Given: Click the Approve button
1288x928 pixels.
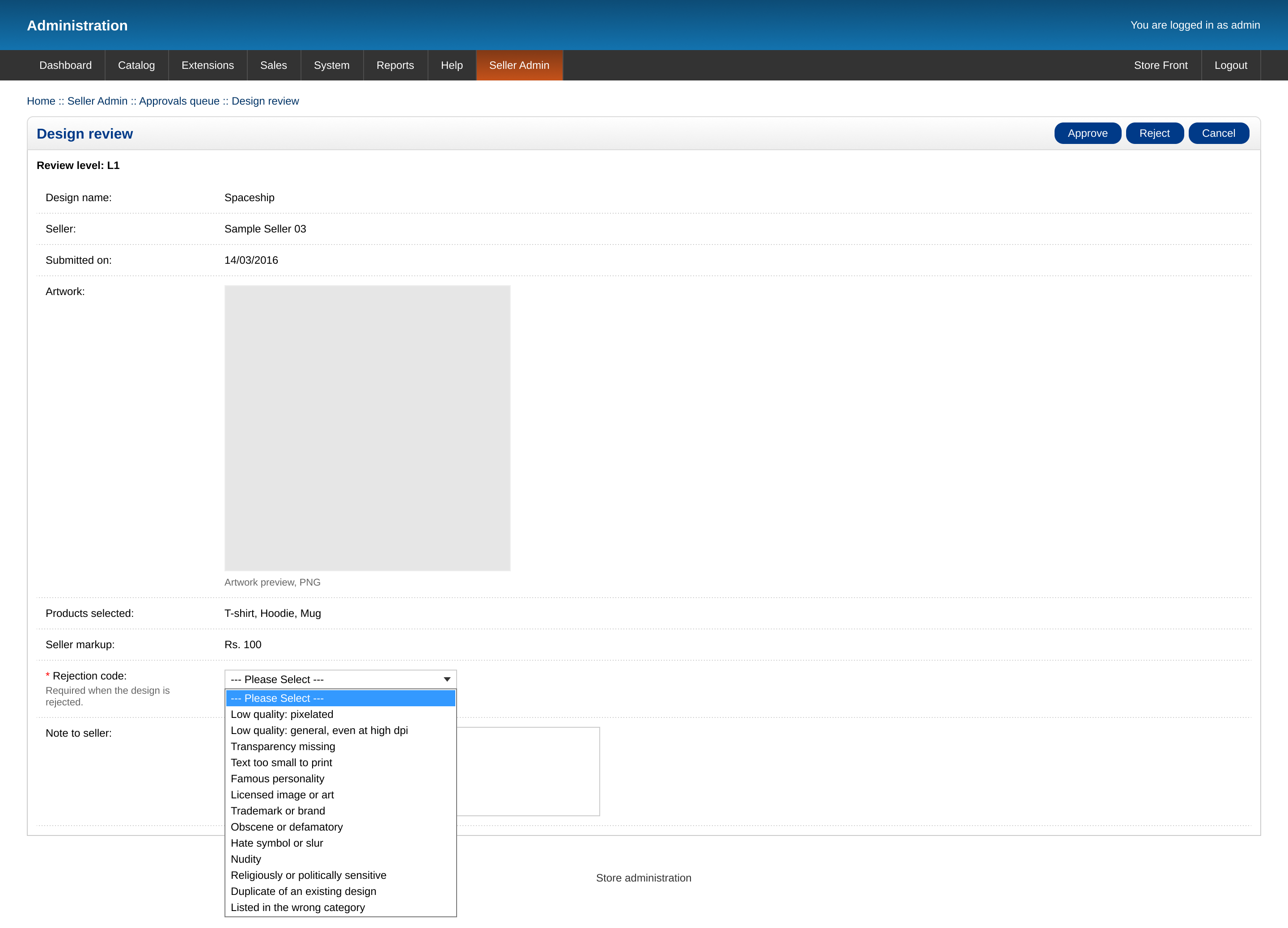Looking at the screenshot, I should click(1087, 133).
